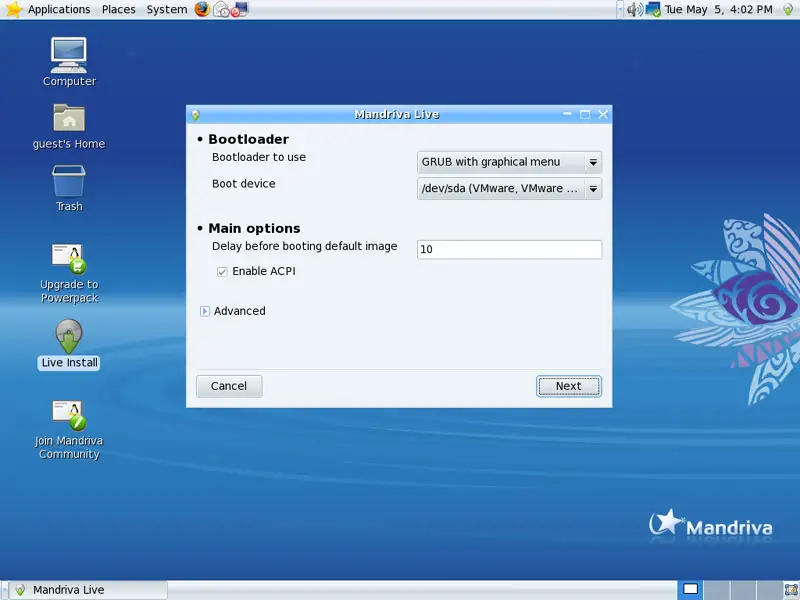Screen dimensions: 800x600
Task: Click Mandriva Live taskbar button
Action: click(x=88, y=590)
